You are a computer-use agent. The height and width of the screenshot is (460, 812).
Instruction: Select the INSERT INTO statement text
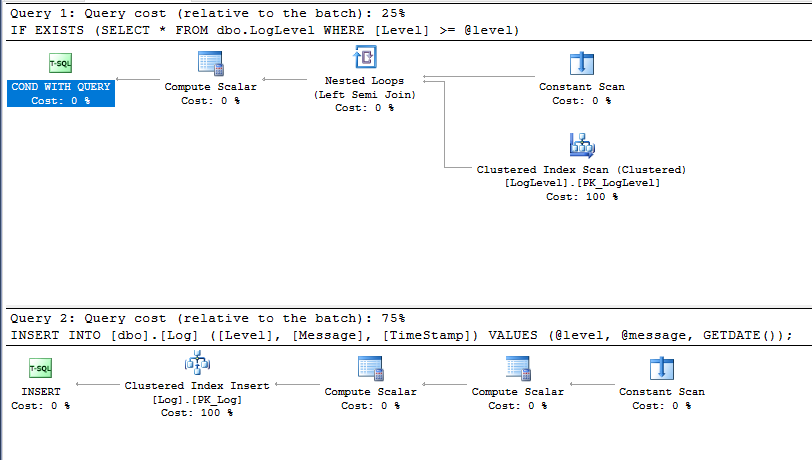(x=400, y=335)
